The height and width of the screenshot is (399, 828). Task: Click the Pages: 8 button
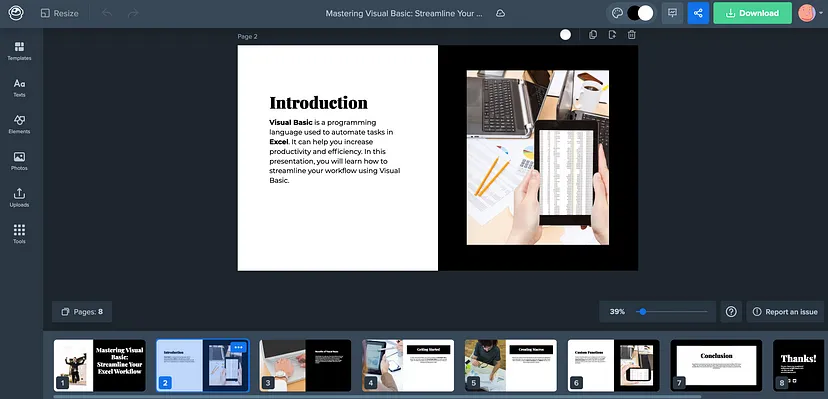tap(82, 312)
